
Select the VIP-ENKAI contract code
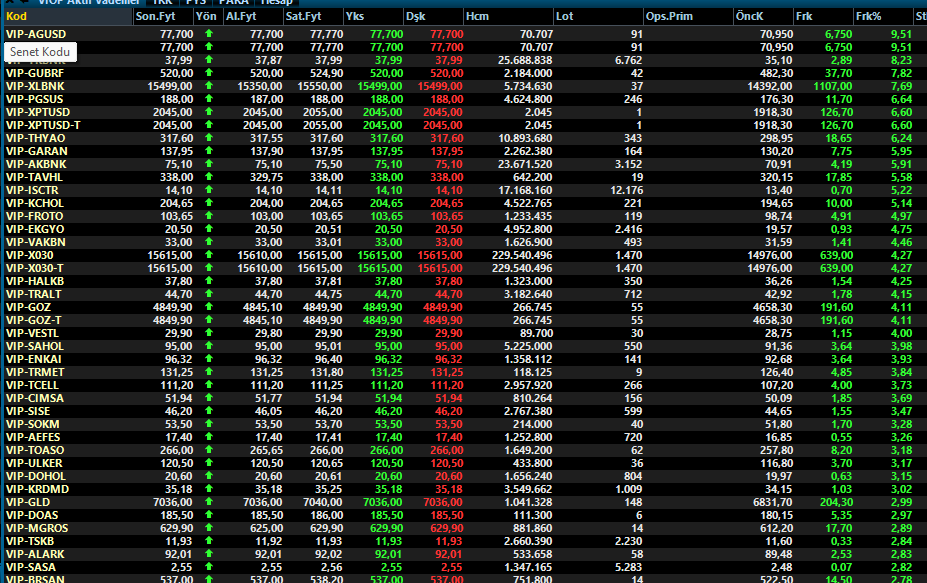(x=34, y=359)
